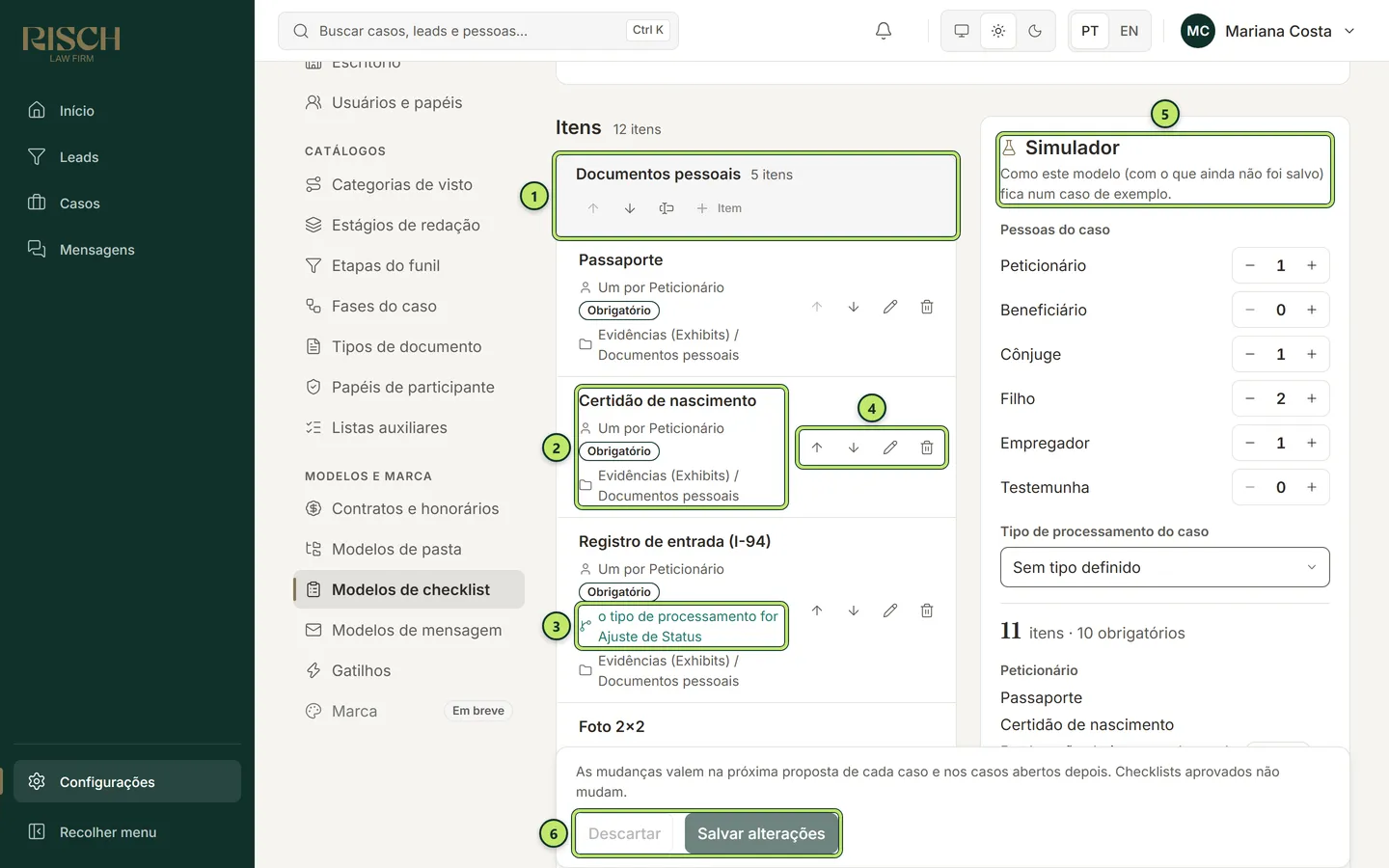
Task: Delete Certidão de nascimento item
Action: [x=927, y=448]
